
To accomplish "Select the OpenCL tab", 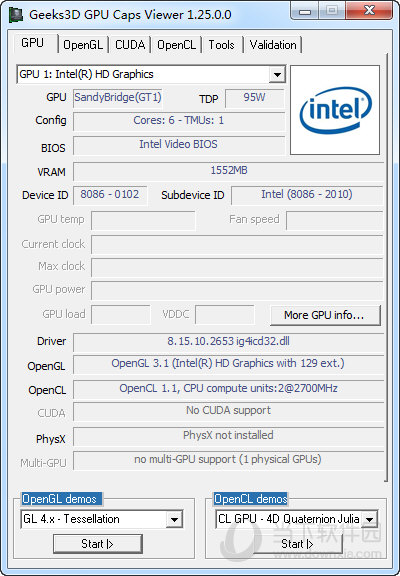I will (176, 45).
